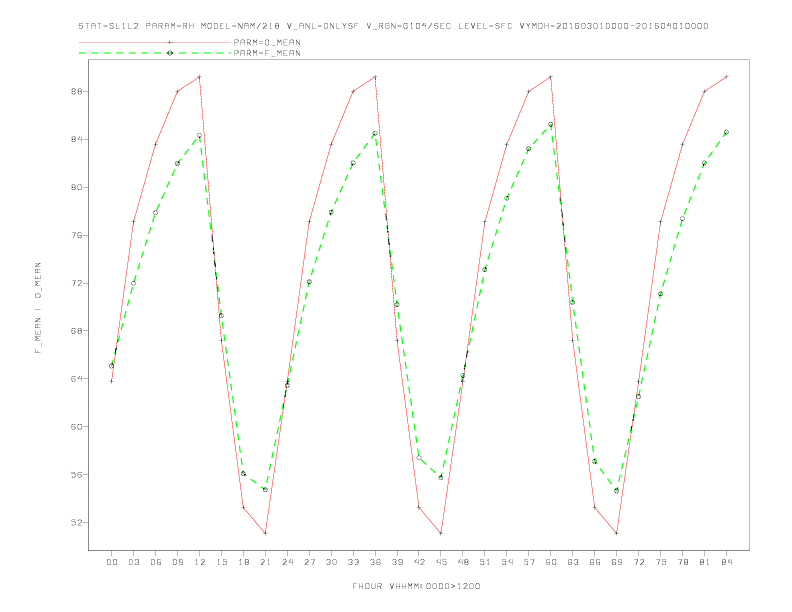Select the PARAM=RH text in the chart title
Image resolution: width=792 pixels, height=612 pixels.
tap(170, 26)
